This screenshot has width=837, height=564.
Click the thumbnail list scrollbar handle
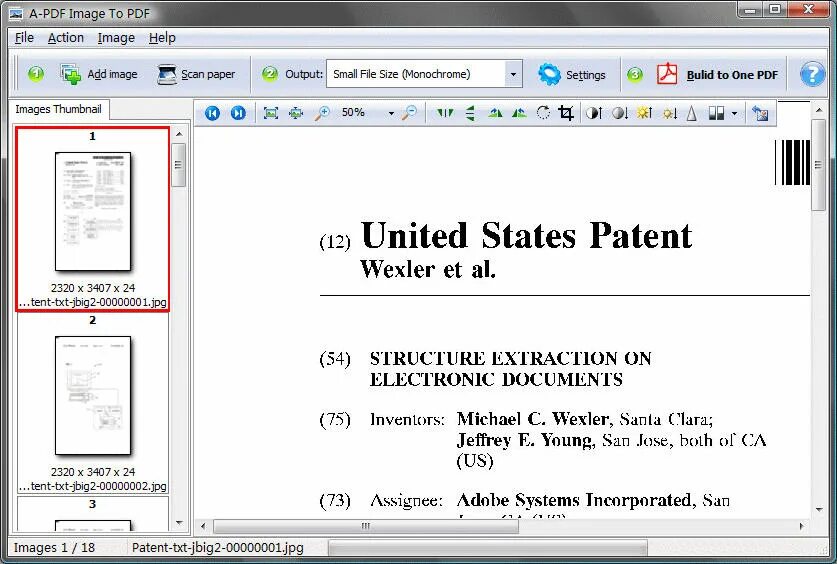pos(179,165)
